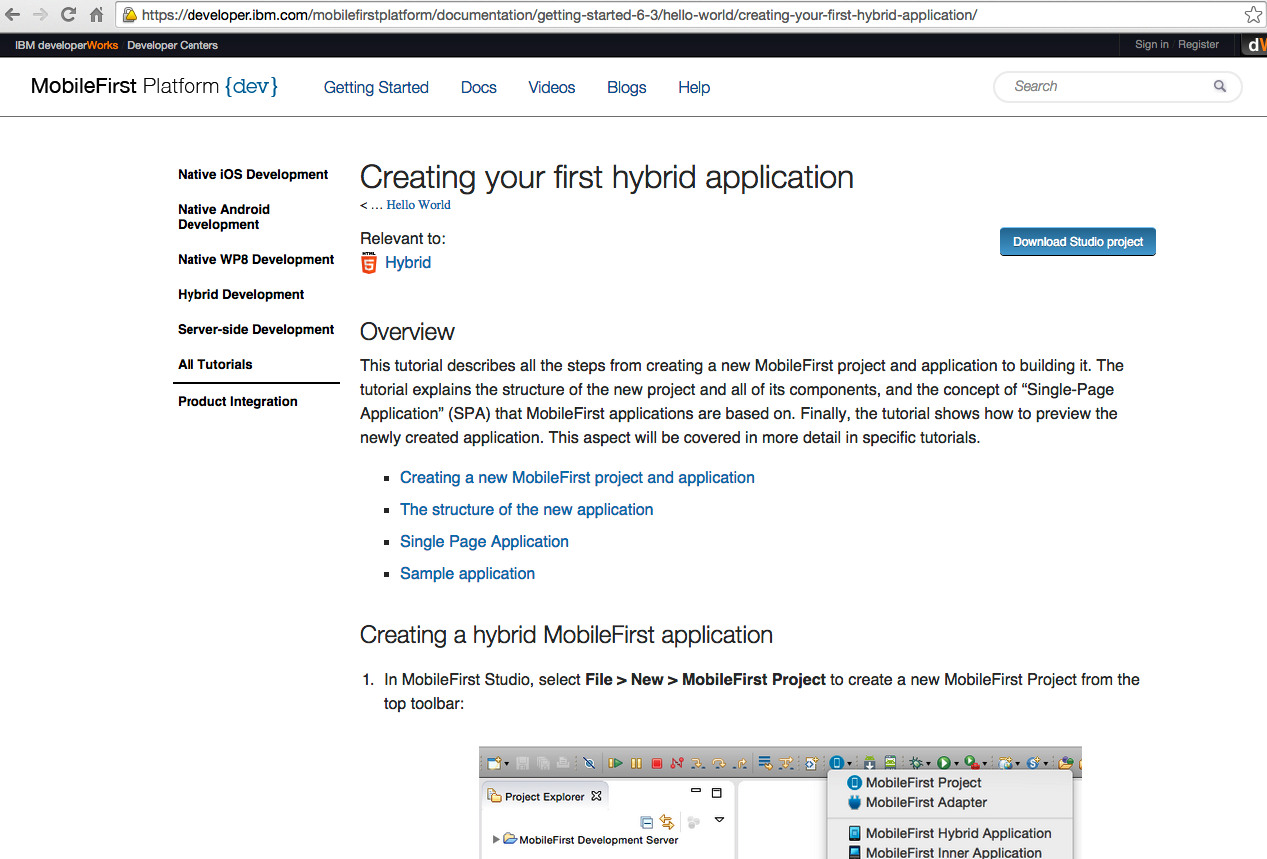The width and height of the screenshot is (1267, 859).
Task: Select Native Android Development in sidebar
Action: (224, 217)
